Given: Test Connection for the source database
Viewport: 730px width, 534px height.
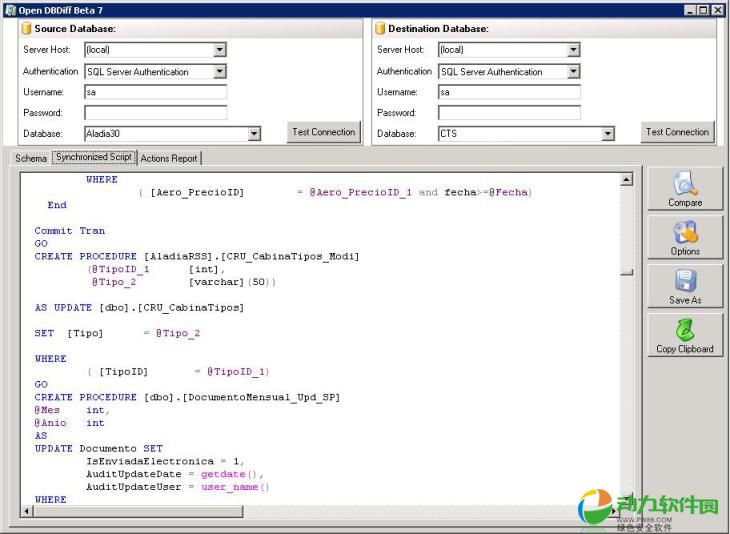Looking at the screenshot, I should (x=323, y=132).
